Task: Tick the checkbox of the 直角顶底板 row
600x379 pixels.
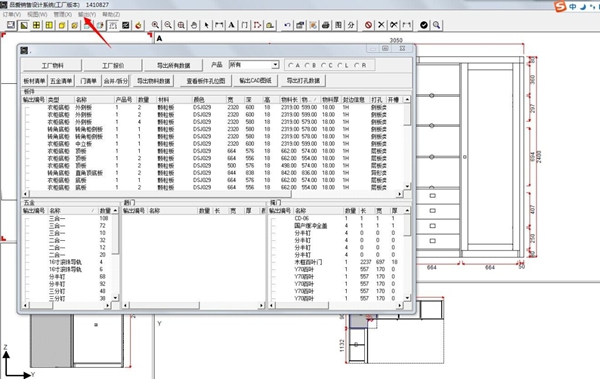Action: click(x=27, y=173)
